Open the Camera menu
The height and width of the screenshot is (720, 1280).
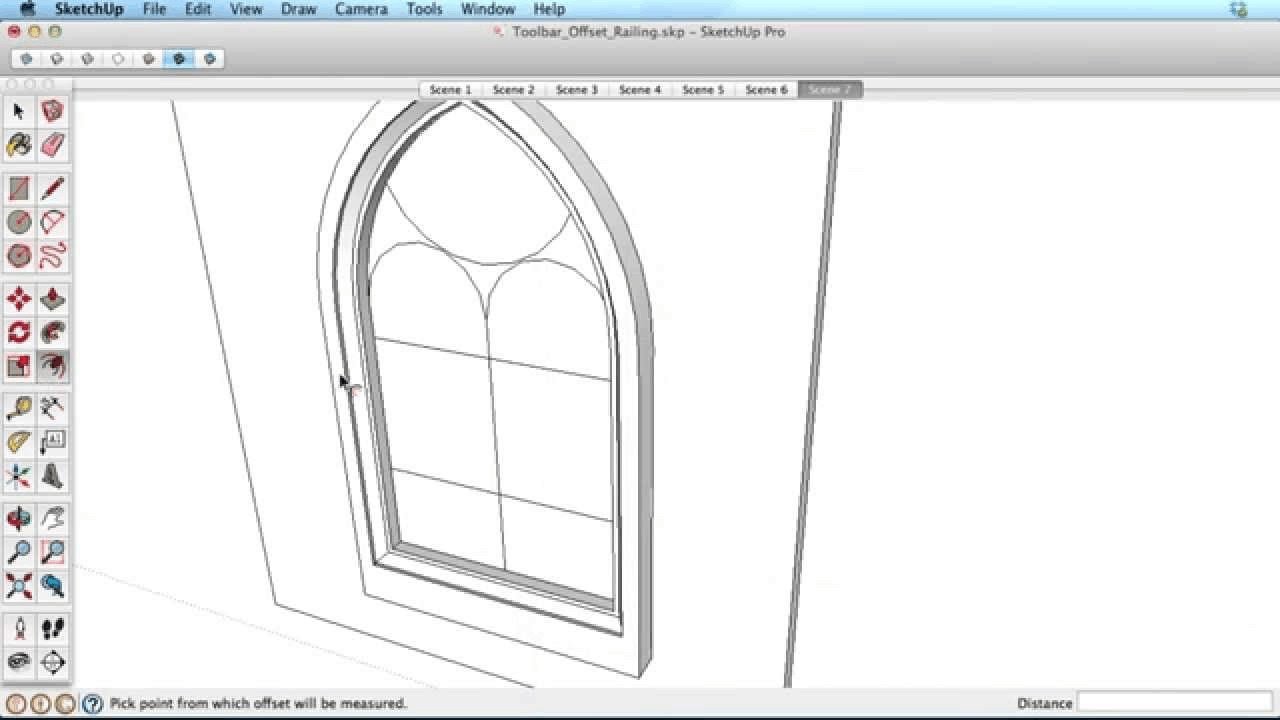361,9
